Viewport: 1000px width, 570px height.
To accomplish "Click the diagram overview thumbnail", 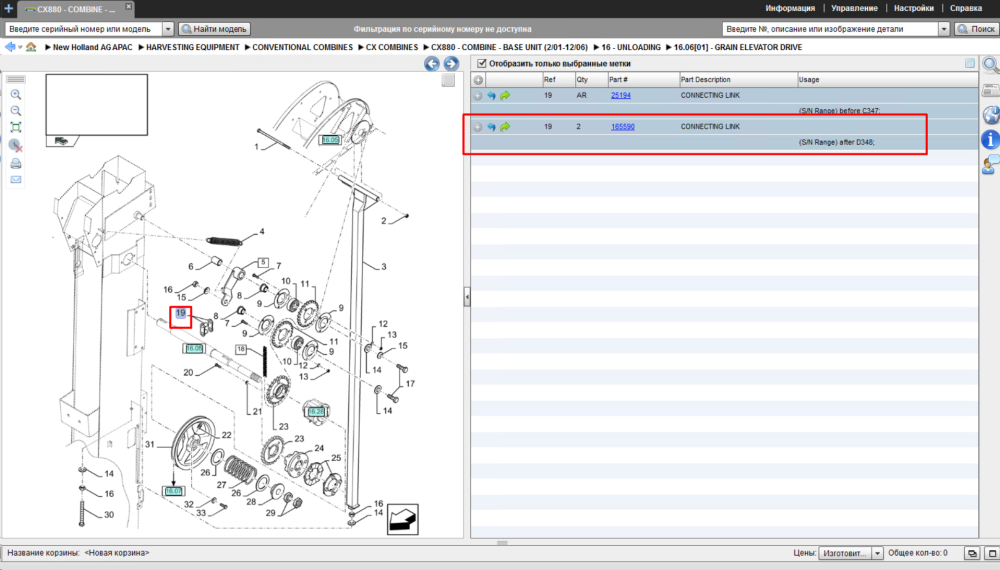I will click(96, 105).
